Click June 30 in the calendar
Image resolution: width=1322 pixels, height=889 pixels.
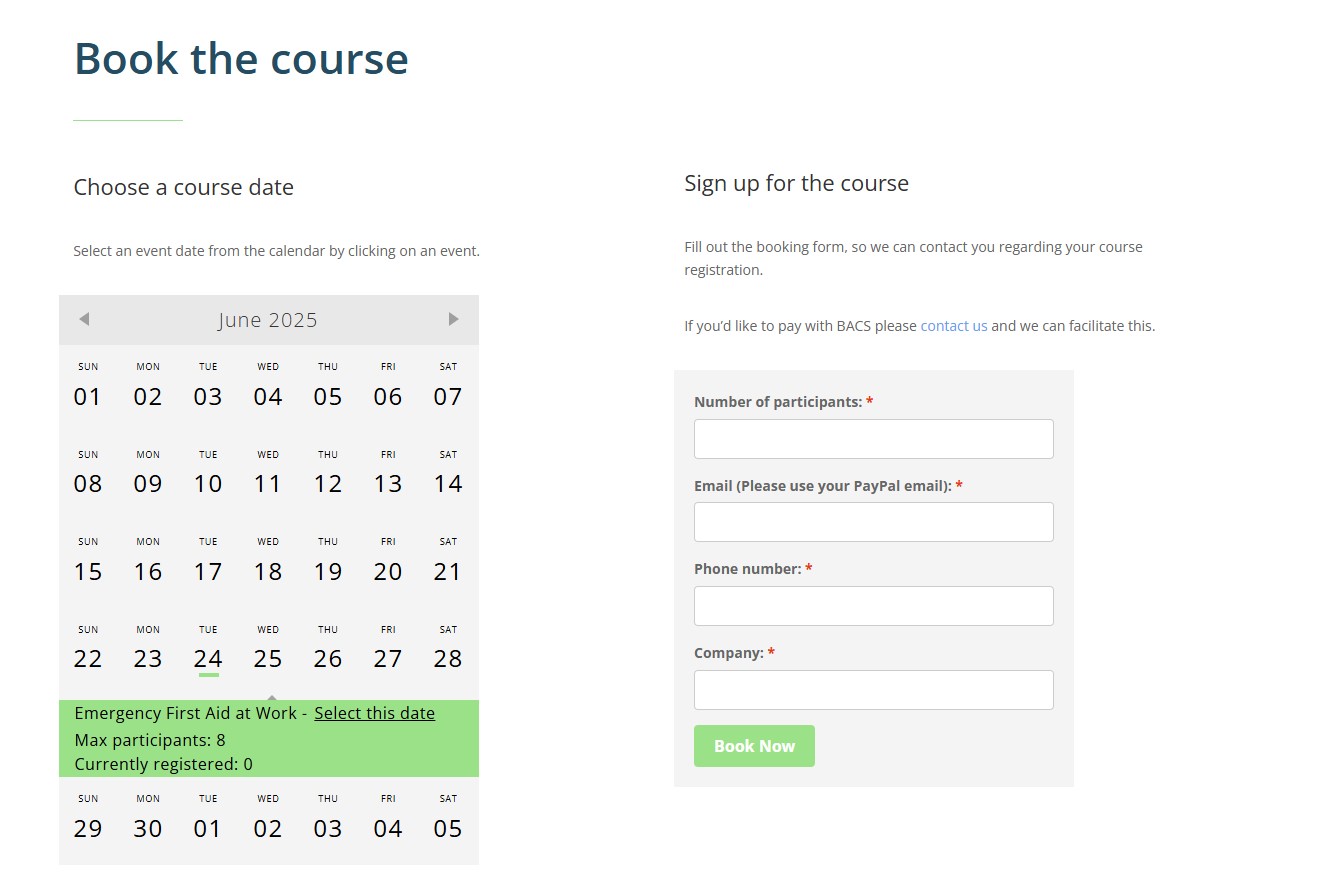pos(148,829)
